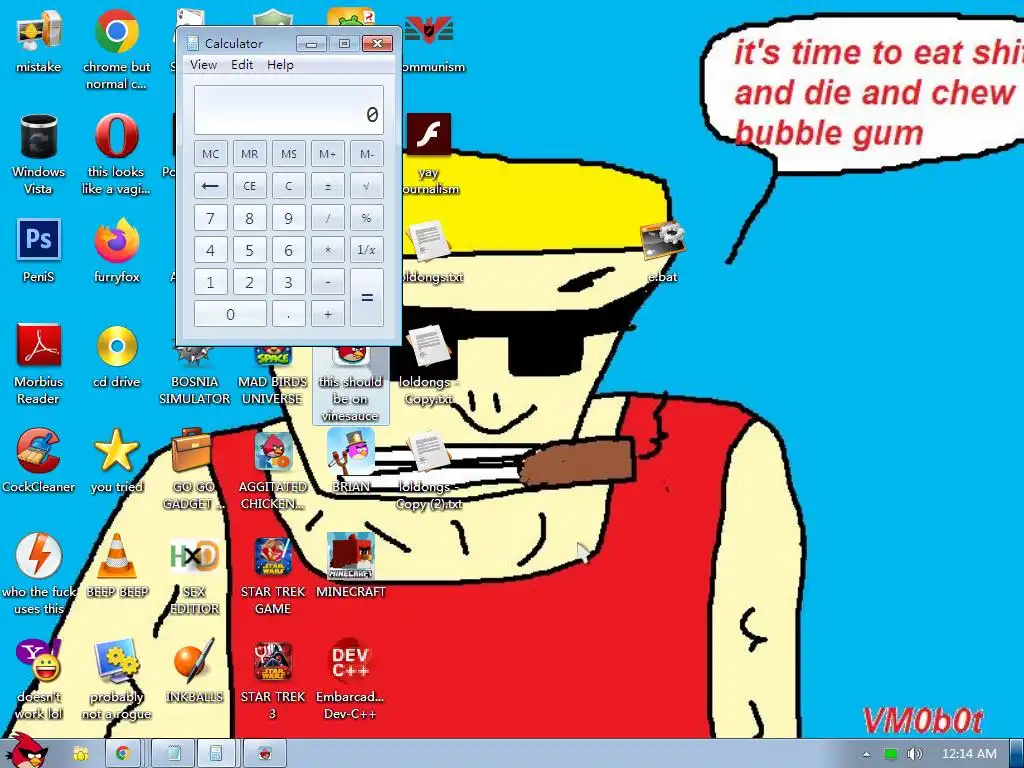
Task: Select the 'you tried' star icon
Action: pos(116,461)
